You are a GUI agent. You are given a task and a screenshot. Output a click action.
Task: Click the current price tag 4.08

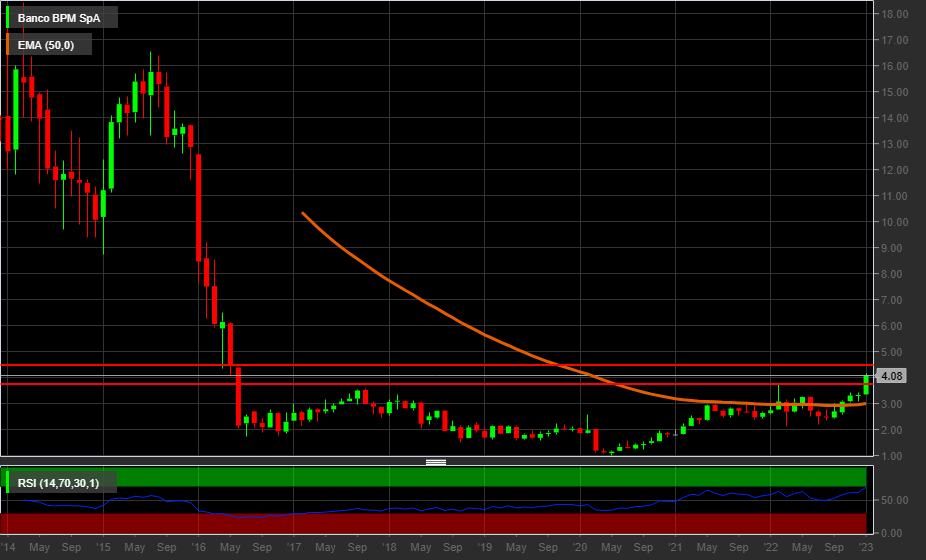[x=891, y=376]
